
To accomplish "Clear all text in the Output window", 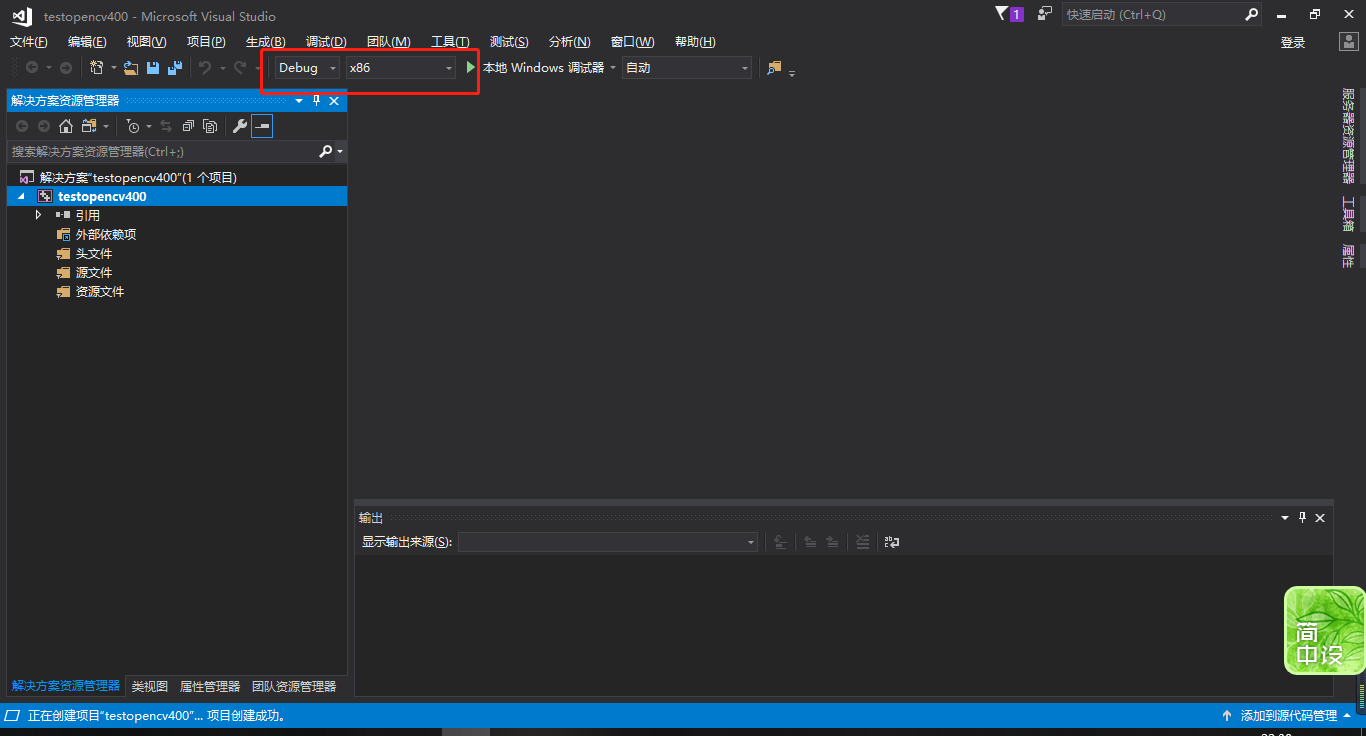I will [x=862, y=542].
